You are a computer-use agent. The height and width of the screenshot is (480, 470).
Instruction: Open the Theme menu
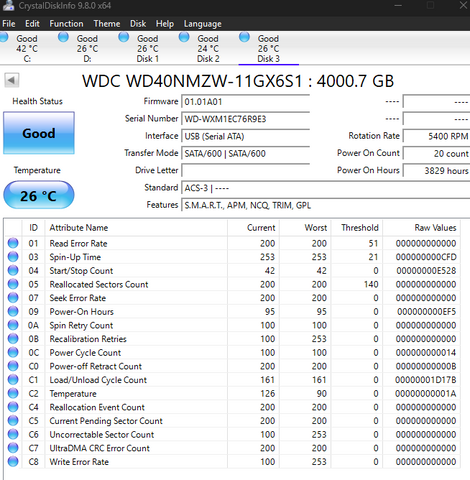(x=107, y=24)
